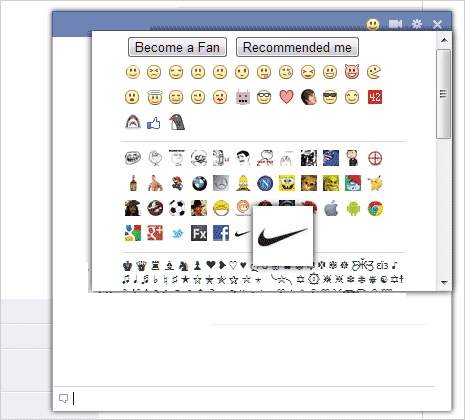Insert the small Nike swoosh icon
Screen dimensions: 465x420
pyautogui.click(x=243, y=234)
